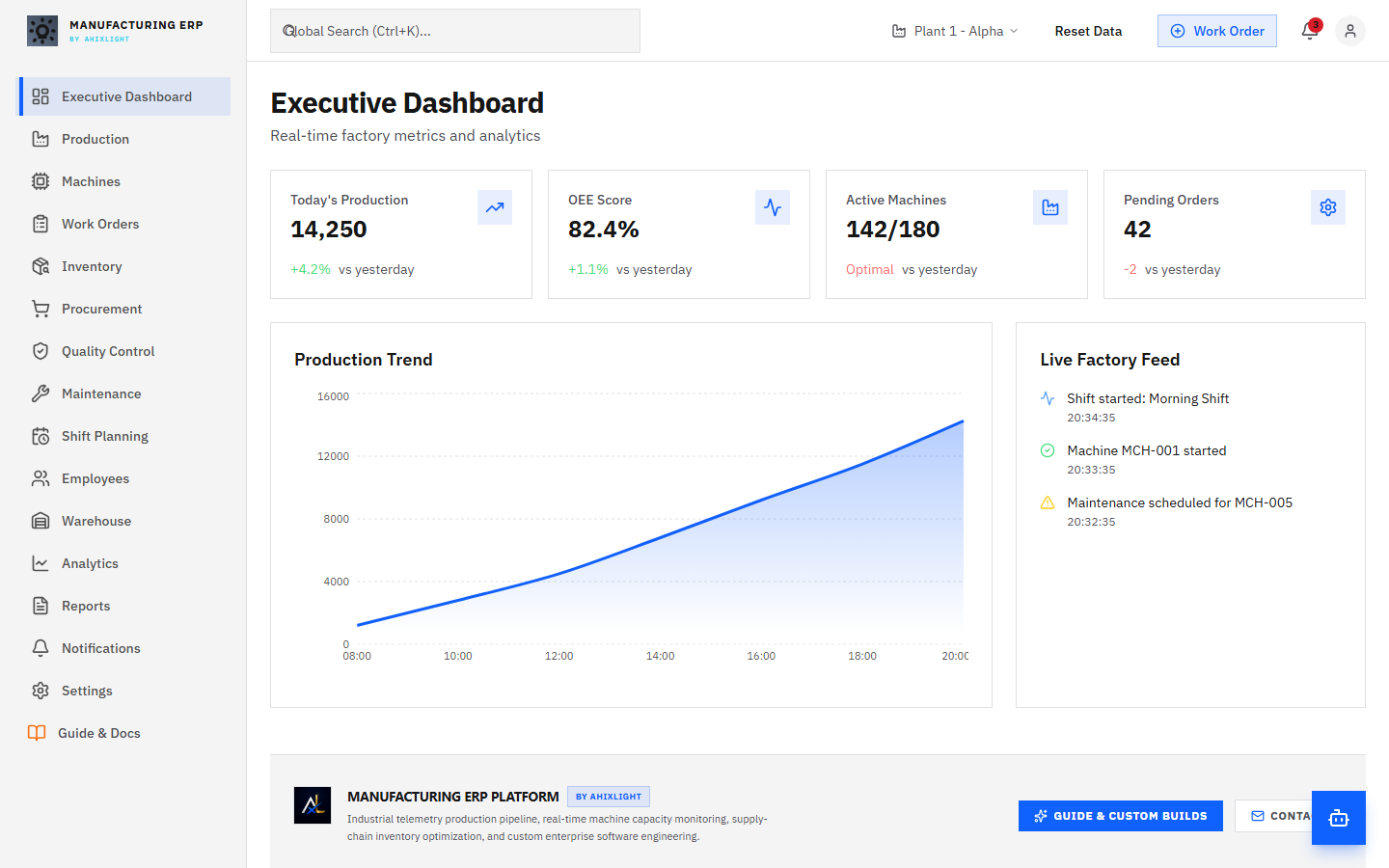
Task: Click the BY AHIXLIGHT badge in footer
Action: point(609,797)
